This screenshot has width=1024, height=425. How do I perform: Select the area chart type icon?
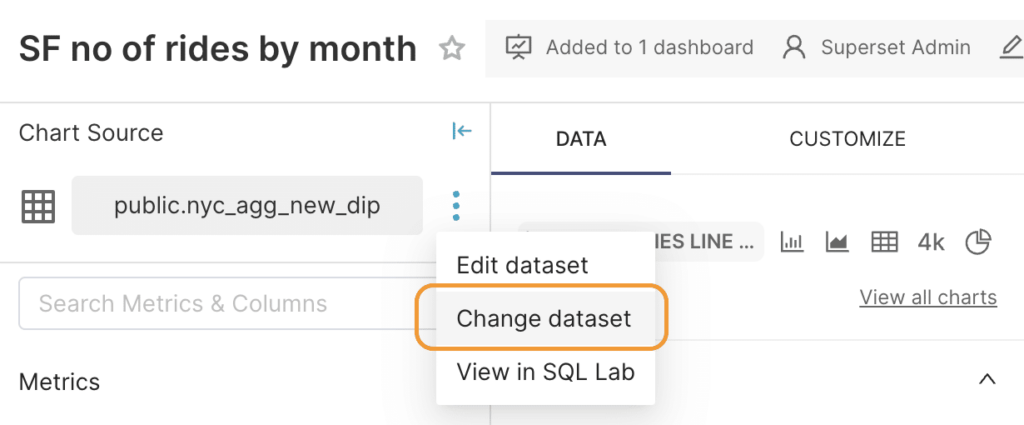pyautogui.click(x=837, y=242)
